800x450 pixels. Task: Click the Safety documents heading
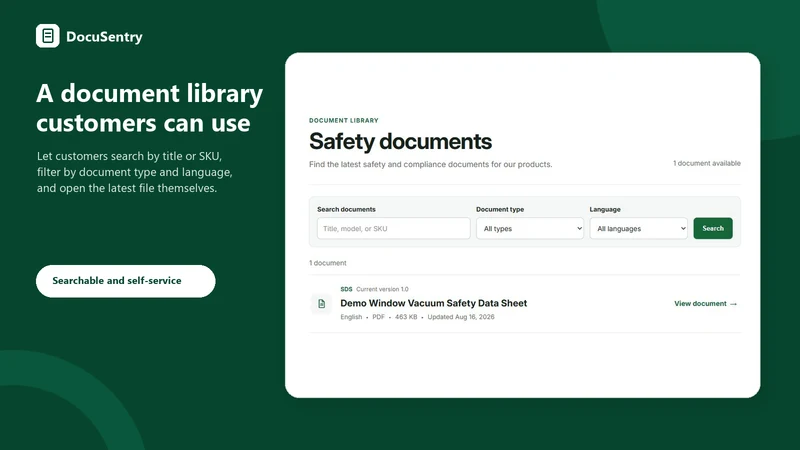tap(401, 141)
